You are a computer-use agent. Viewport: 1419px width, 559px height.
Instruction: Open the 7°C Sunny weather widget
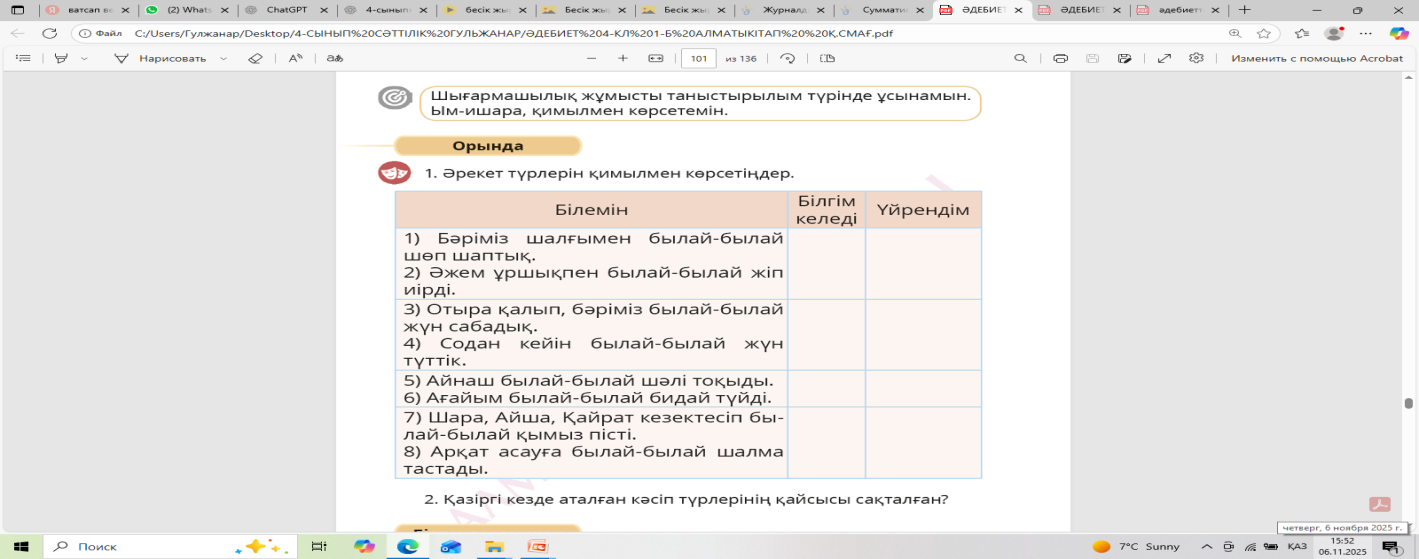(1136, 546)
